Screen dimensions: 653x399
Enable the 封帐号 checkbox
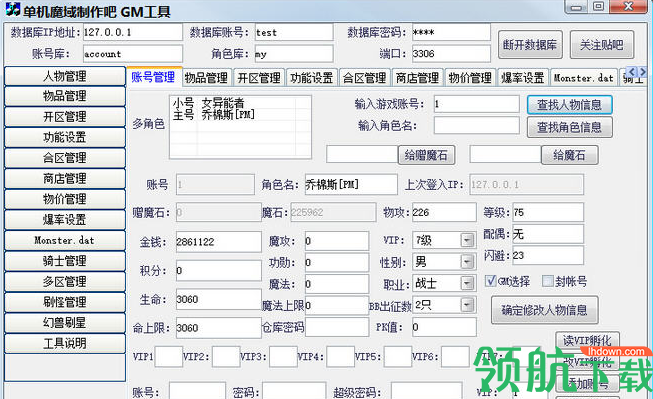pos(548,281)
